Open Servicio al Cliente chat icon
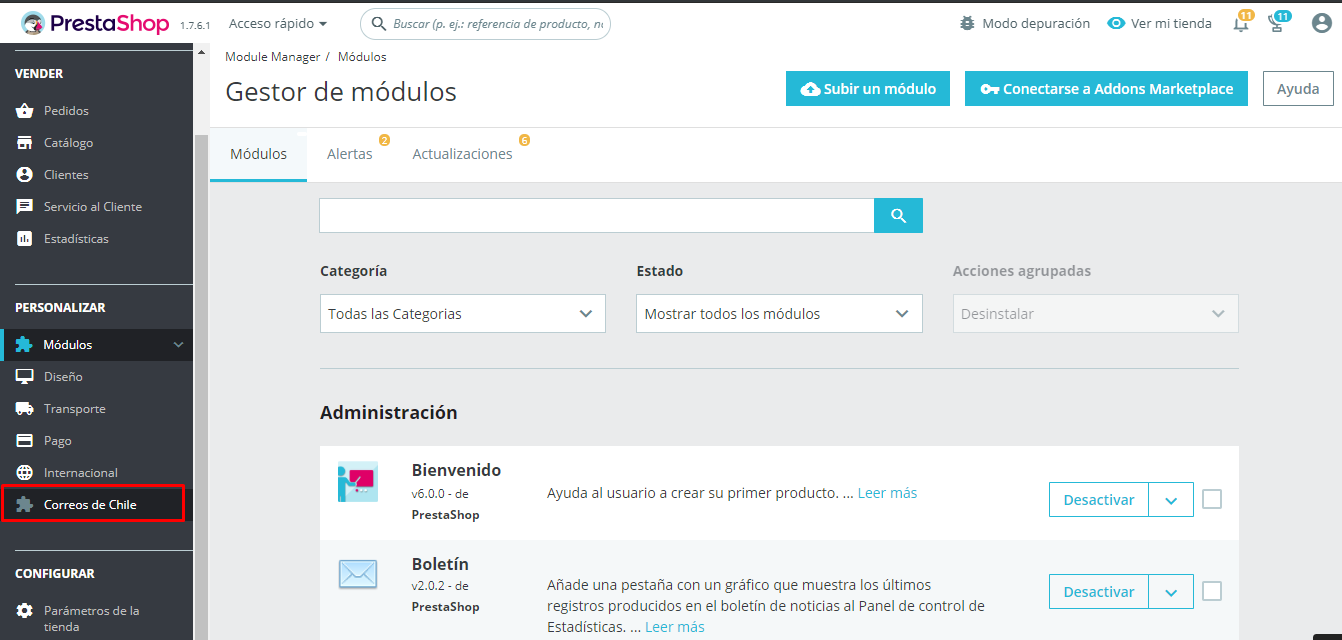 click(25, 207)
